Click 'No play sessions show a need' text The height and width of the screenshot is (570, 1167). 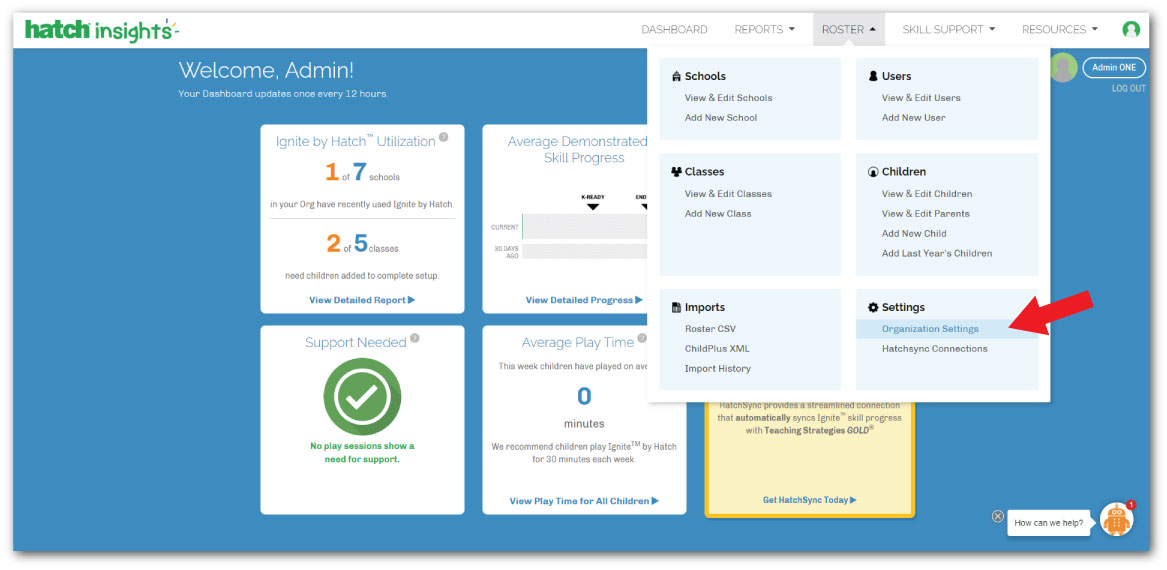pos(362,452)
